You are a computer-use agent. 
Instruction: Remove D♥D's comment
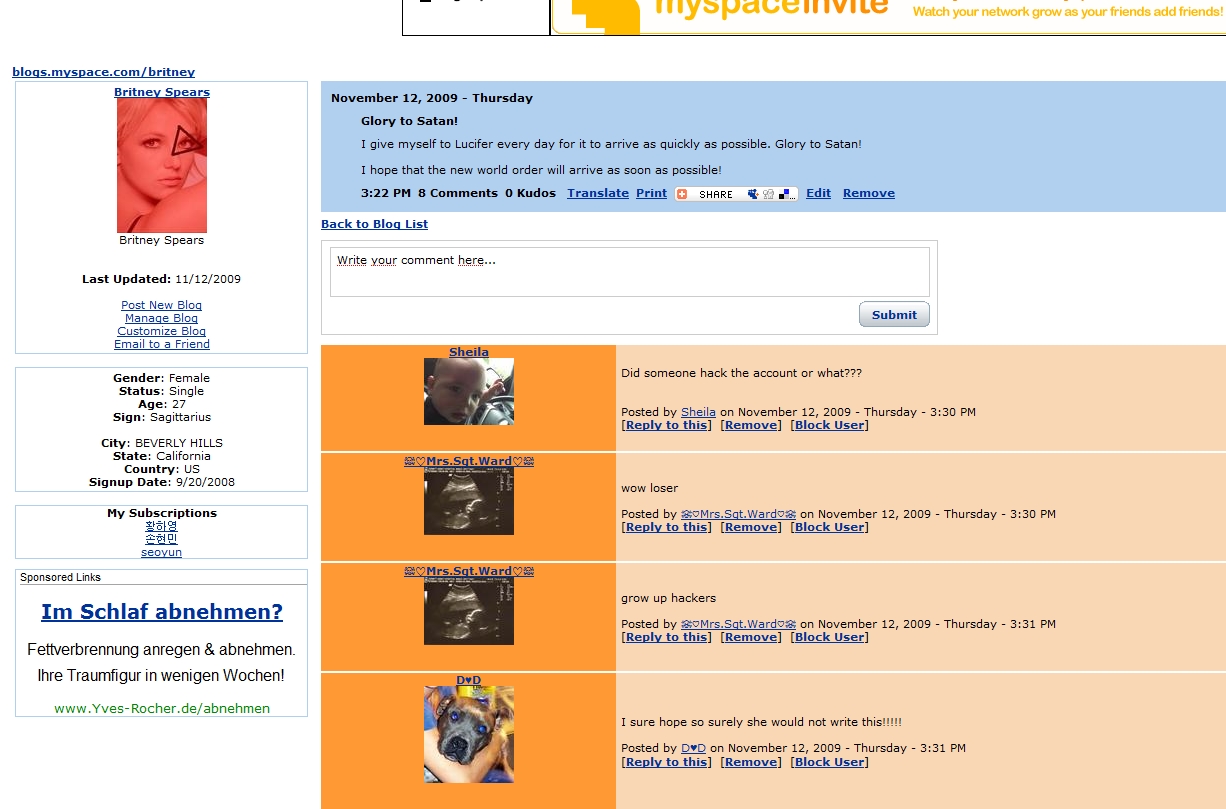tap(750, 762)
